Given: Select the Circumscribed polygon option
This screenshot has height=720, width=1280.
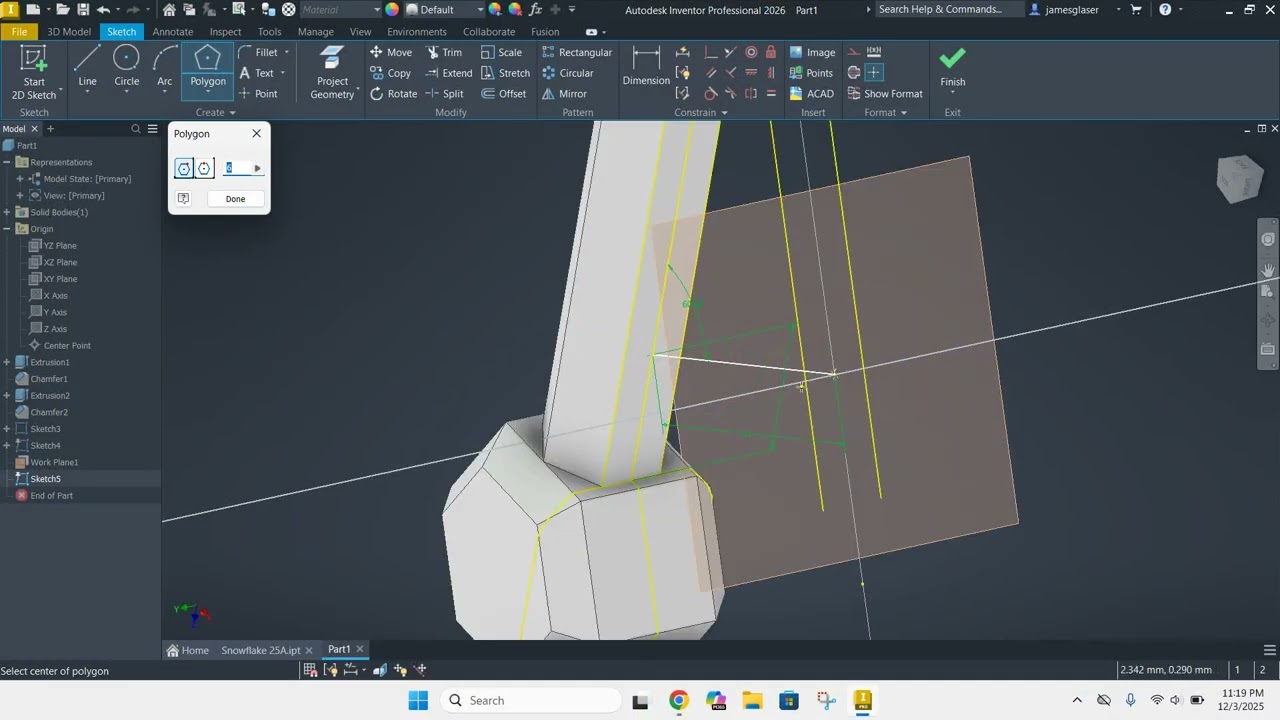Looking at the screenshot, I should [x=204, y=168].
